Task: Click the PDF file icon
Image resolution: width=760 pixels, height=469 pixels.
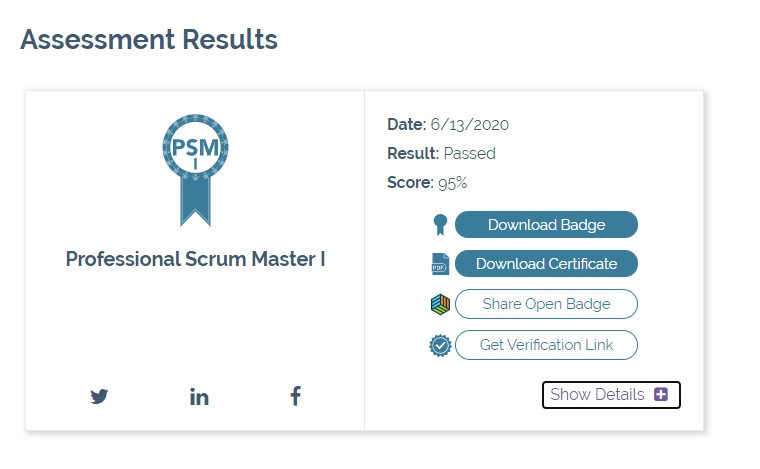Action: 440,264
